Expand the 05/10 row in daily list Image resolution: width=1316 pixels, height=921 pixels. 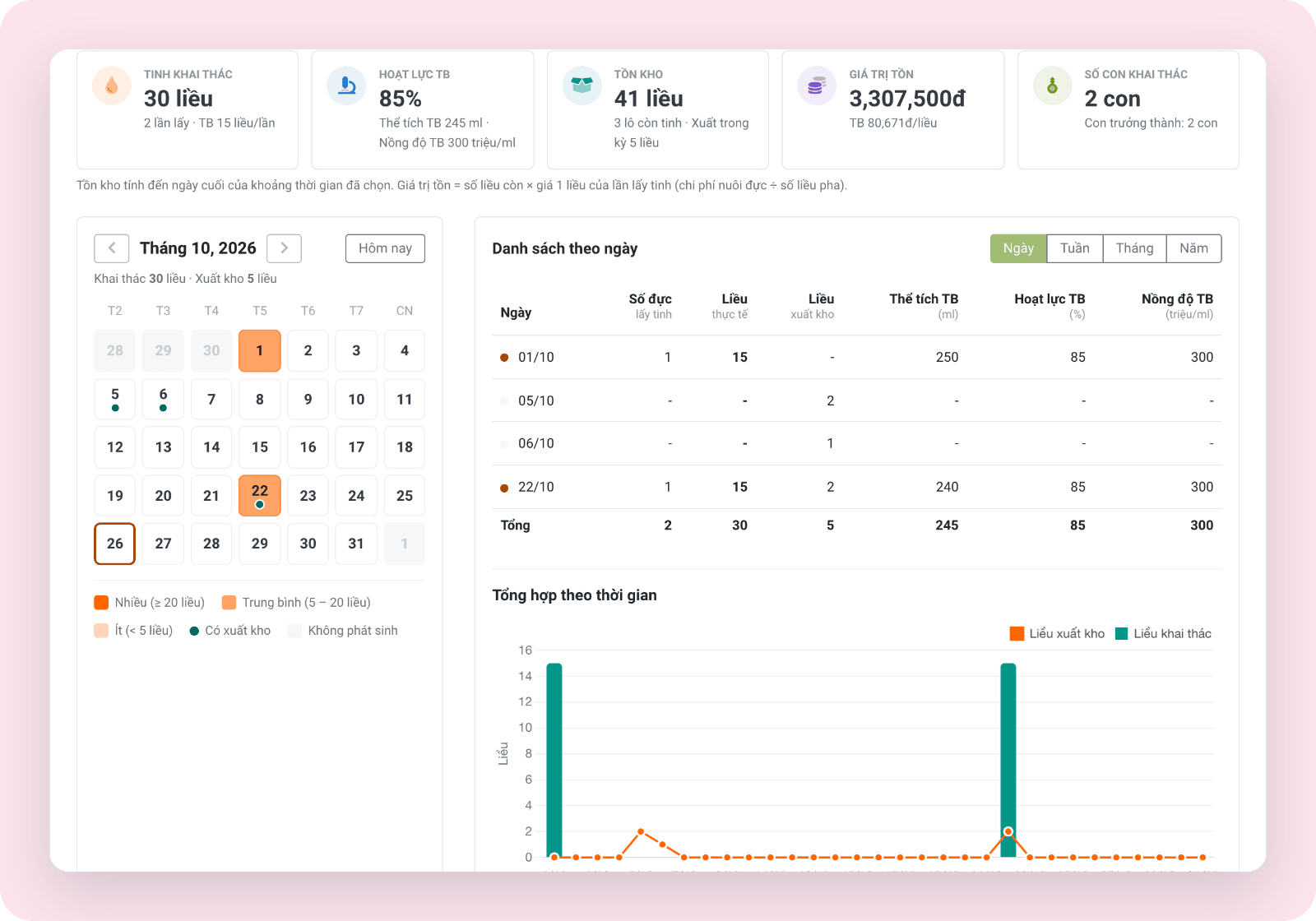click(857, 400)
